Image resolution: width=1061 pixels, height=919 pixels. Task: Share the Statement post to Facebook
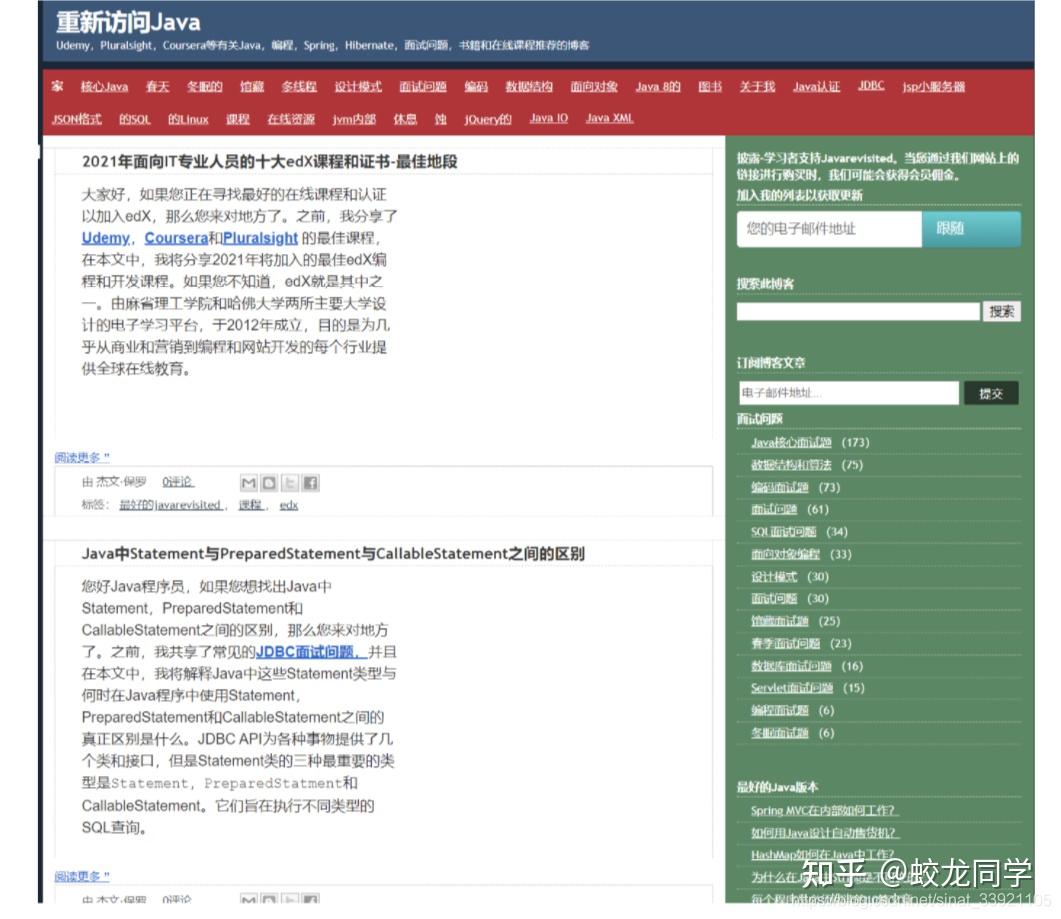pyautogui.click(x=310, y=899)
